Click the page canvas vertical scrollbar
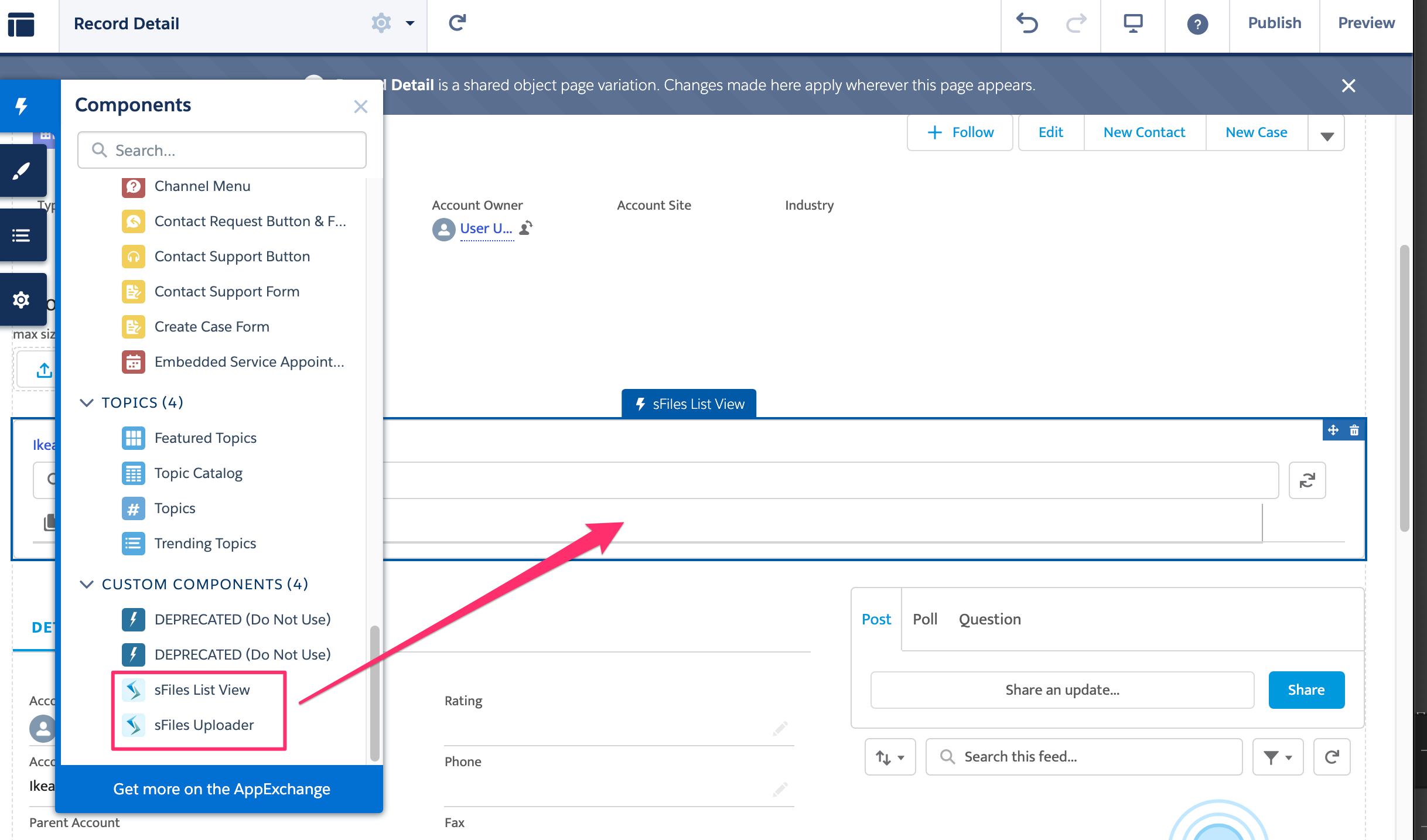Screen dimensions: 1427x840 tap(1404, 388)
